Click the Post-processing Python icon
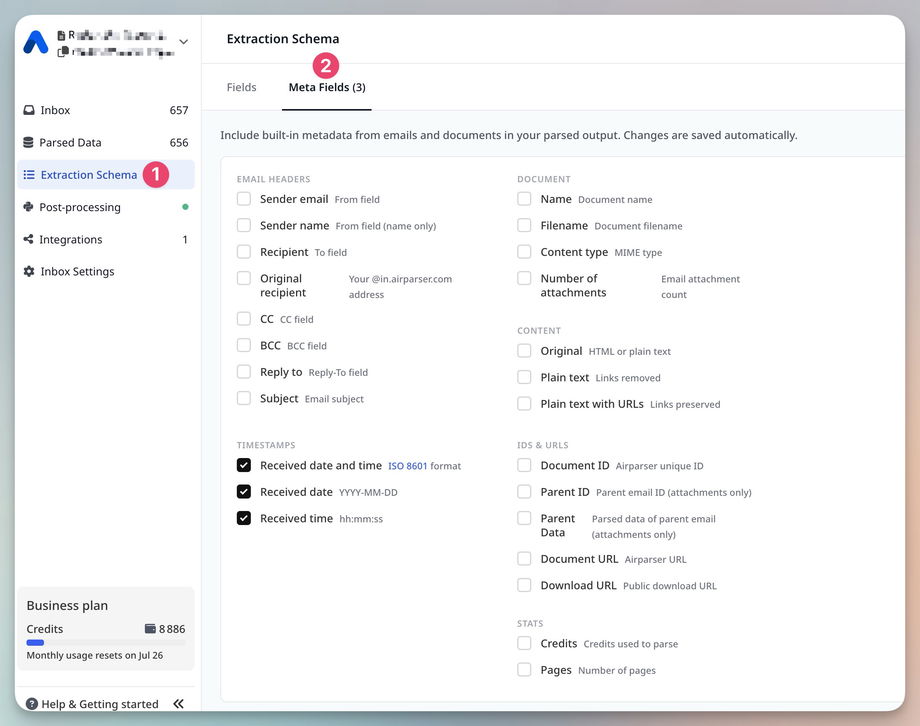 28,207
